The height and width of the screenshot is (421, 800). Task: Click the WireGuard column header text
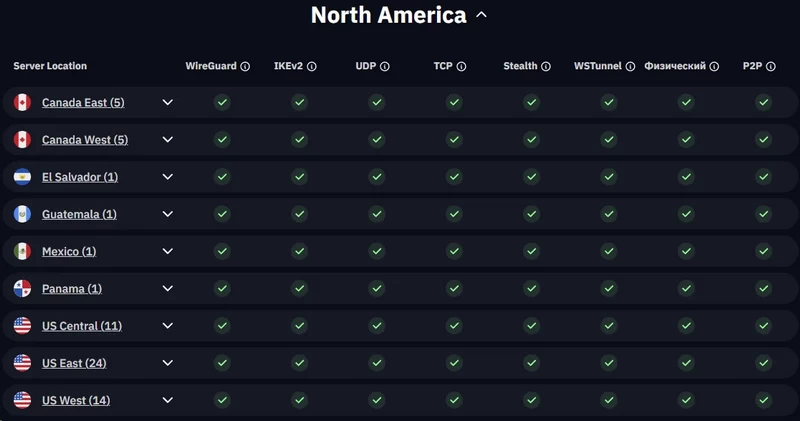click(x=211, y=66)
